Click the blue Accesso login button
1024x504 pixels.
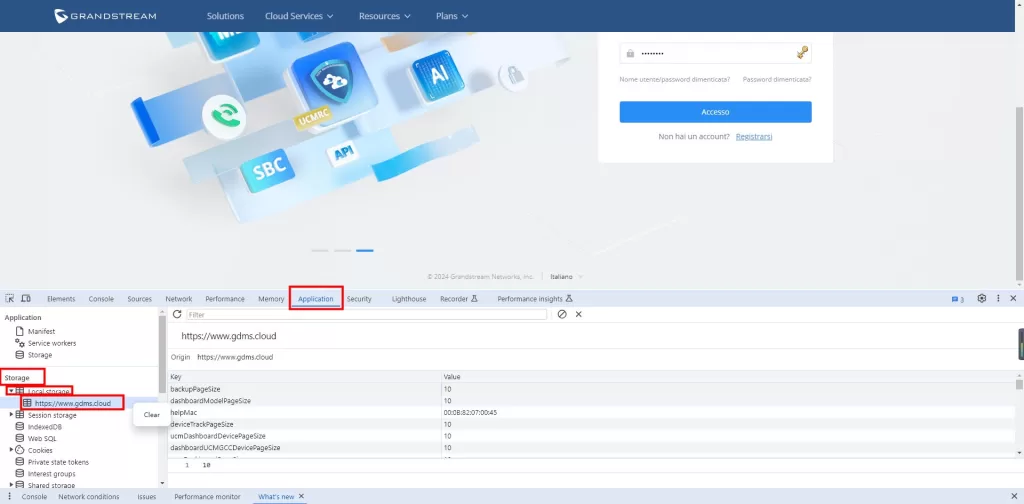(715, 112)
